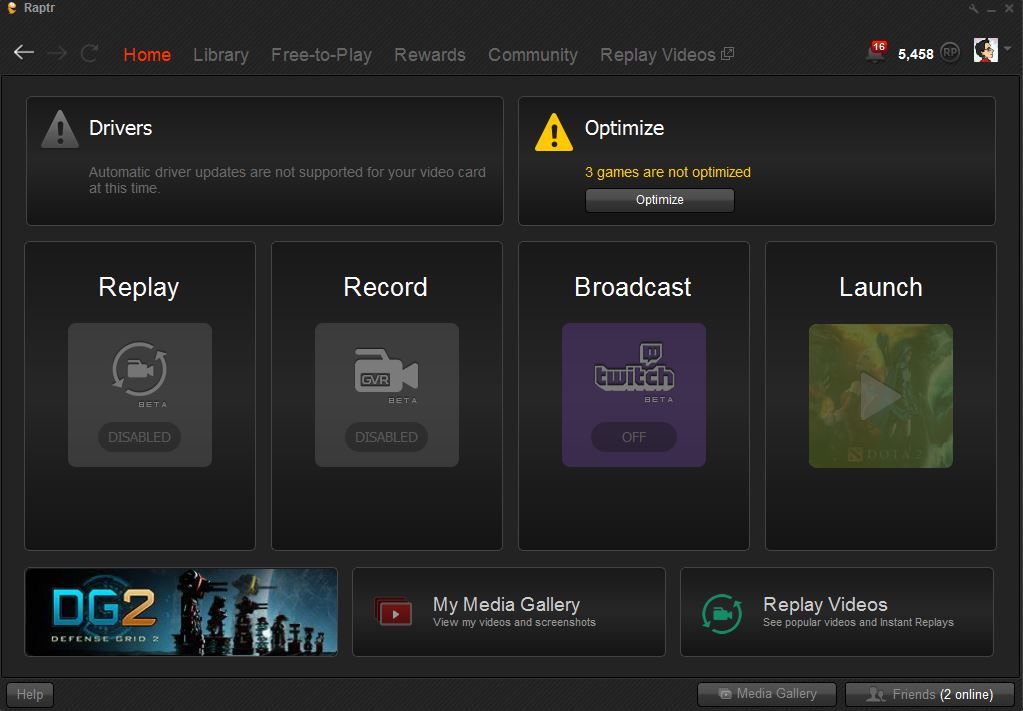
Task: Open the Free-to-Play tab
Action: click(322, 55)
